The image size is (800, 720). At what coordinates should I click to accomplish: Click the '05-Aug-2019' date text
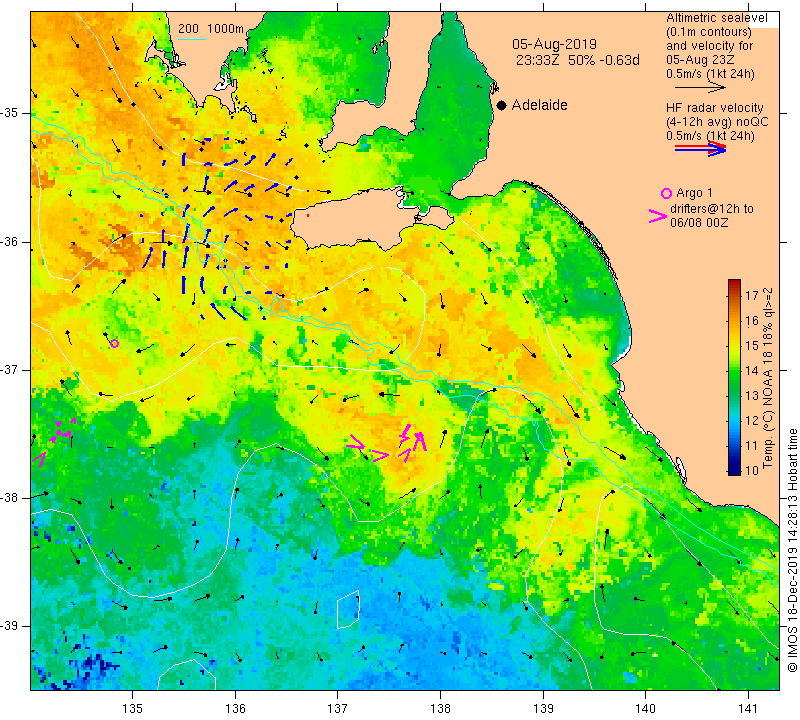tap(554, 44)
